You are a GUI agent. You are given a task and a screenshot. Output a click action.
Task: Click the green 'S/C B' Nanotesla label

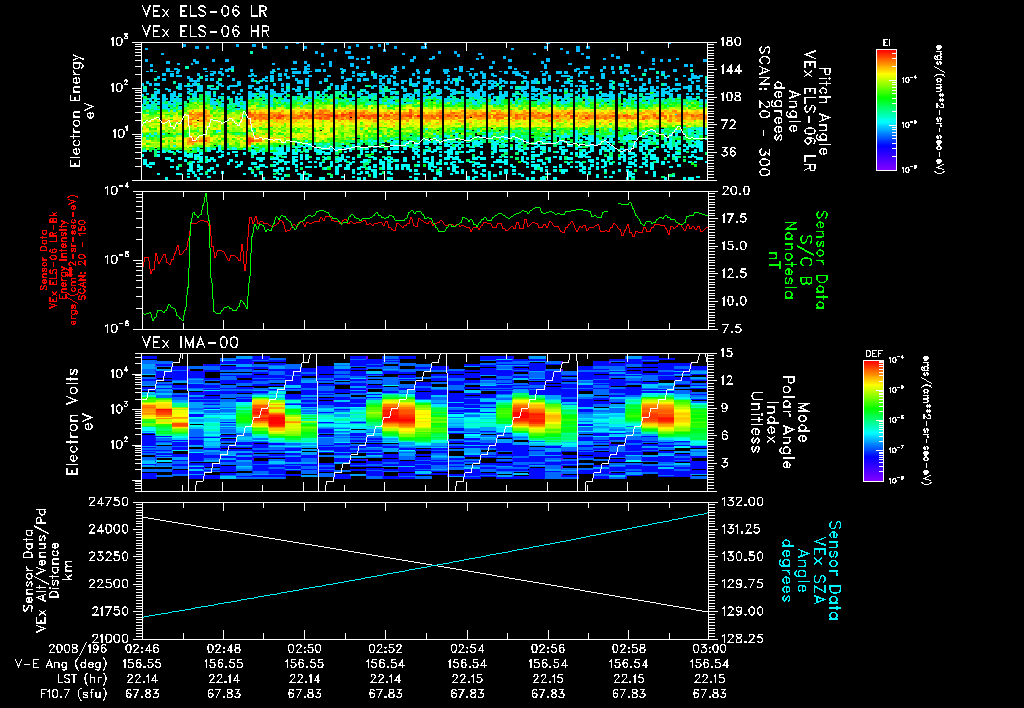click(805, 260)
